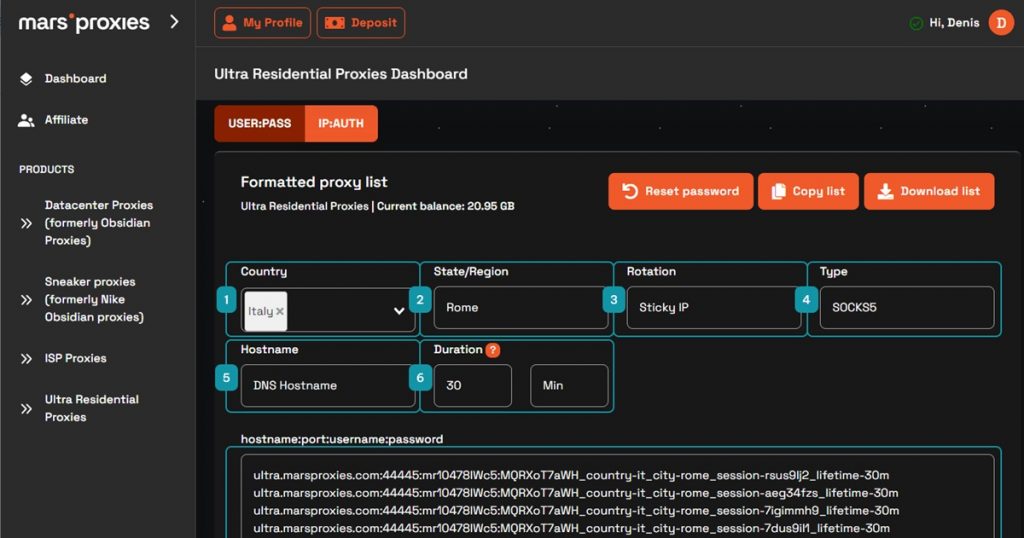Click the Duration value field showing 30
This screenshot has width=1024, height=538.
coord(472,385)
